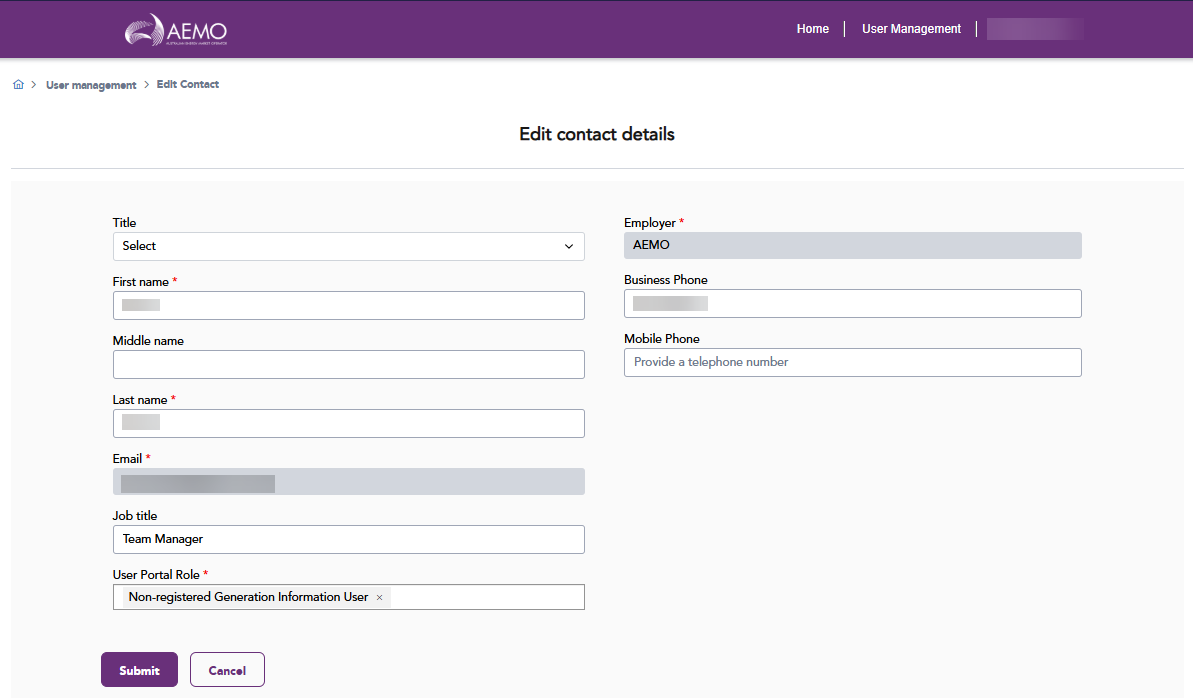Go to User management breadcrumb link
The image size is (1193, 698).
point(91,85)
